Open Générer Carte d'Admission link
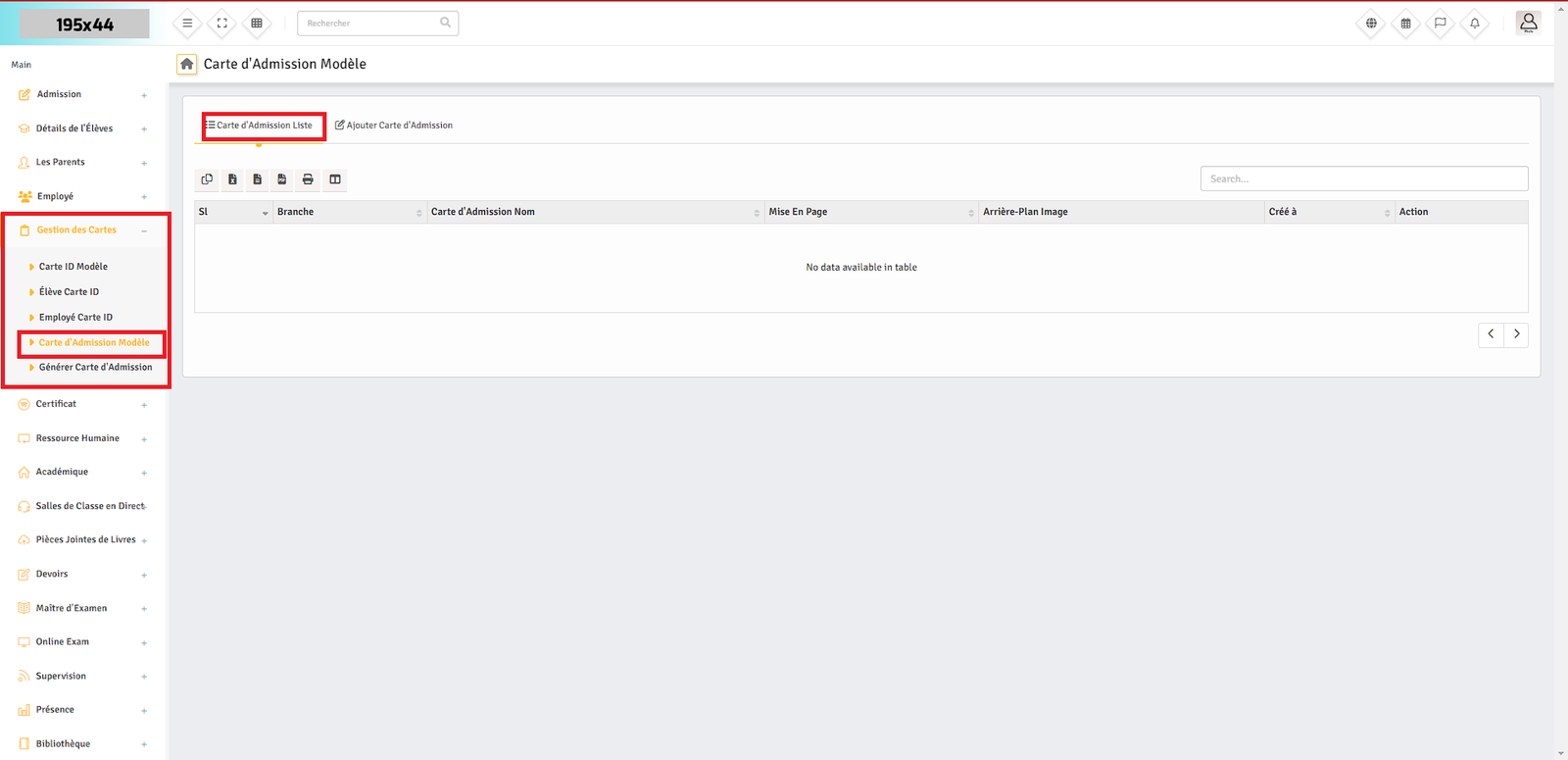 coord(95,368)
